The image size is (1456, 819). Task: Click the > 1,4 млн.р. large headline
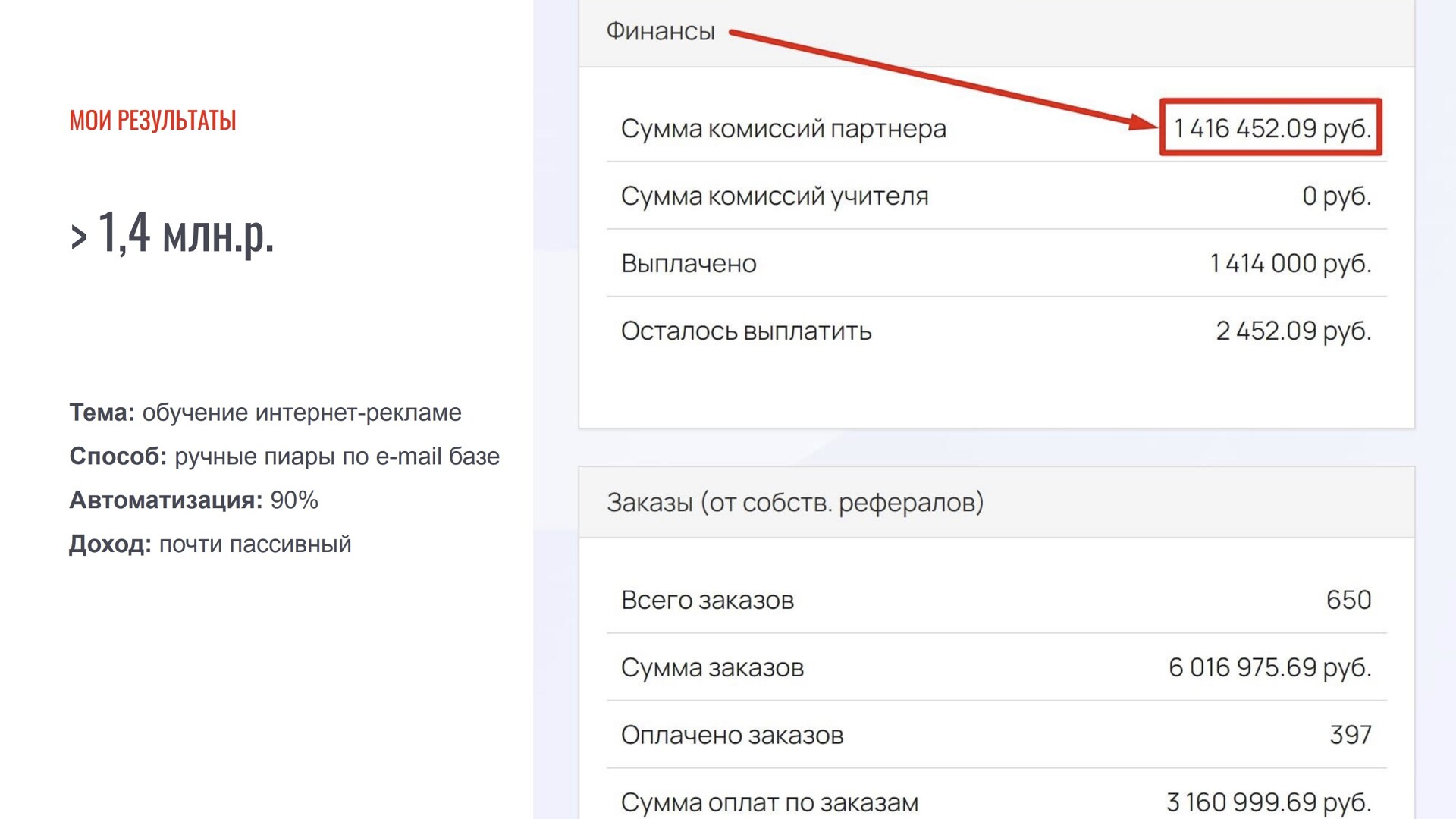(x=172, y=233)
